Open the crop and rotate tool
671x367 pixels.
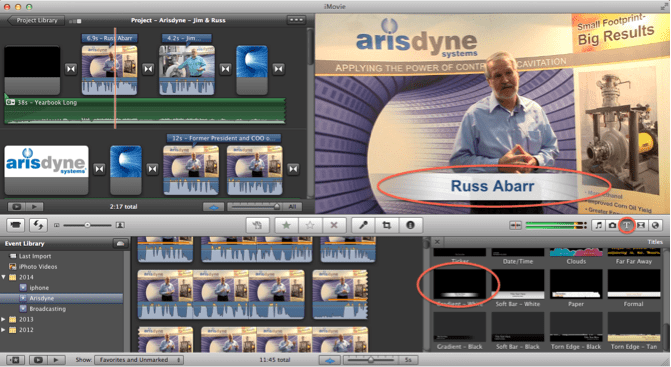387,225
